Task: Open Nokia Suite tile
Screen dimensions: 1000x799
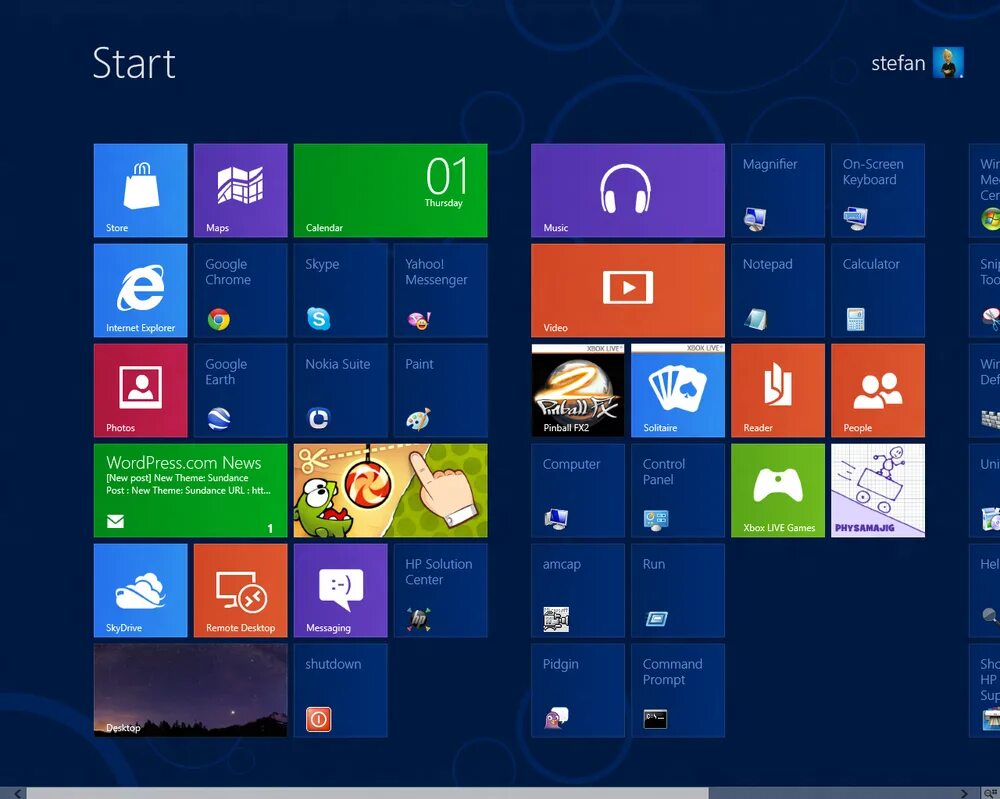Action: [341, 390]
